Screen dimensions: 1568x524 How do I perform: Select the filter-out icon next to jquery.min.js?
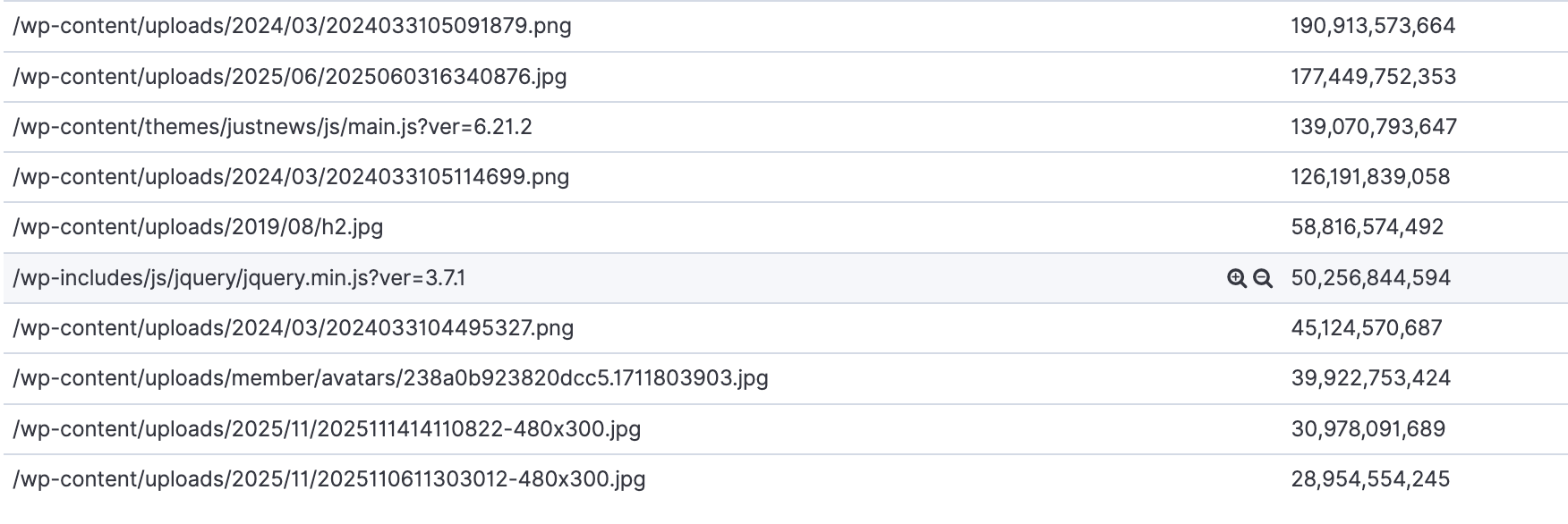pyautogui.click(x=1262, y=278)
